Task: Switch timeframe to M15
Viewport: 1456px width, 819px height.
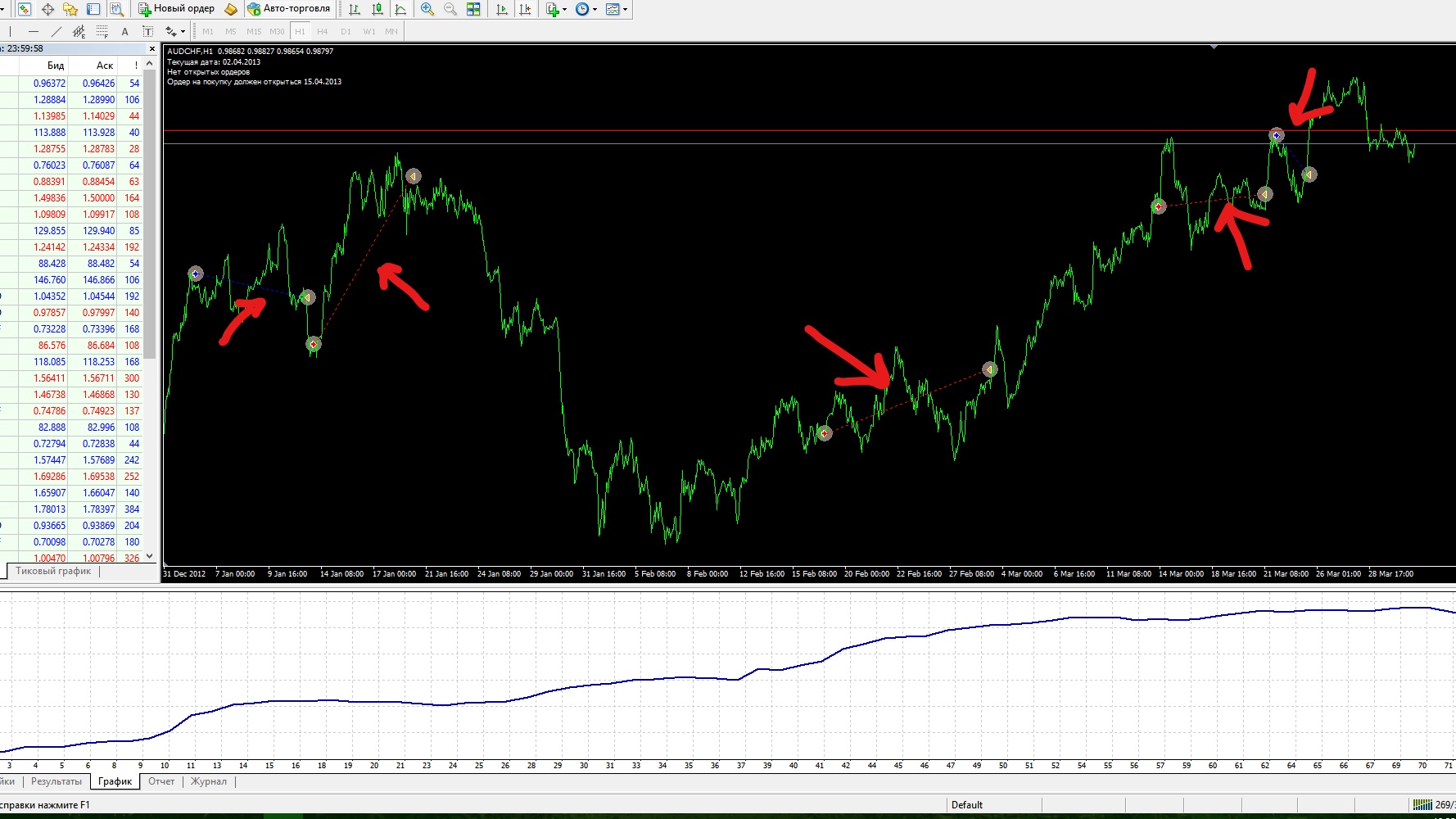Action: tap(254, 32)
